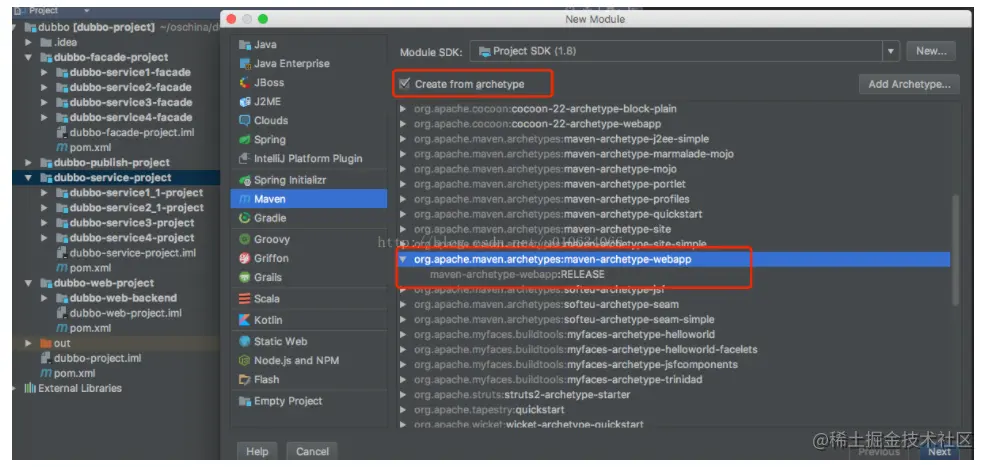This screenshot has width=990, height=467.
Task: Select the maven-archetype-j2ee-simple row
Action: 673,139
